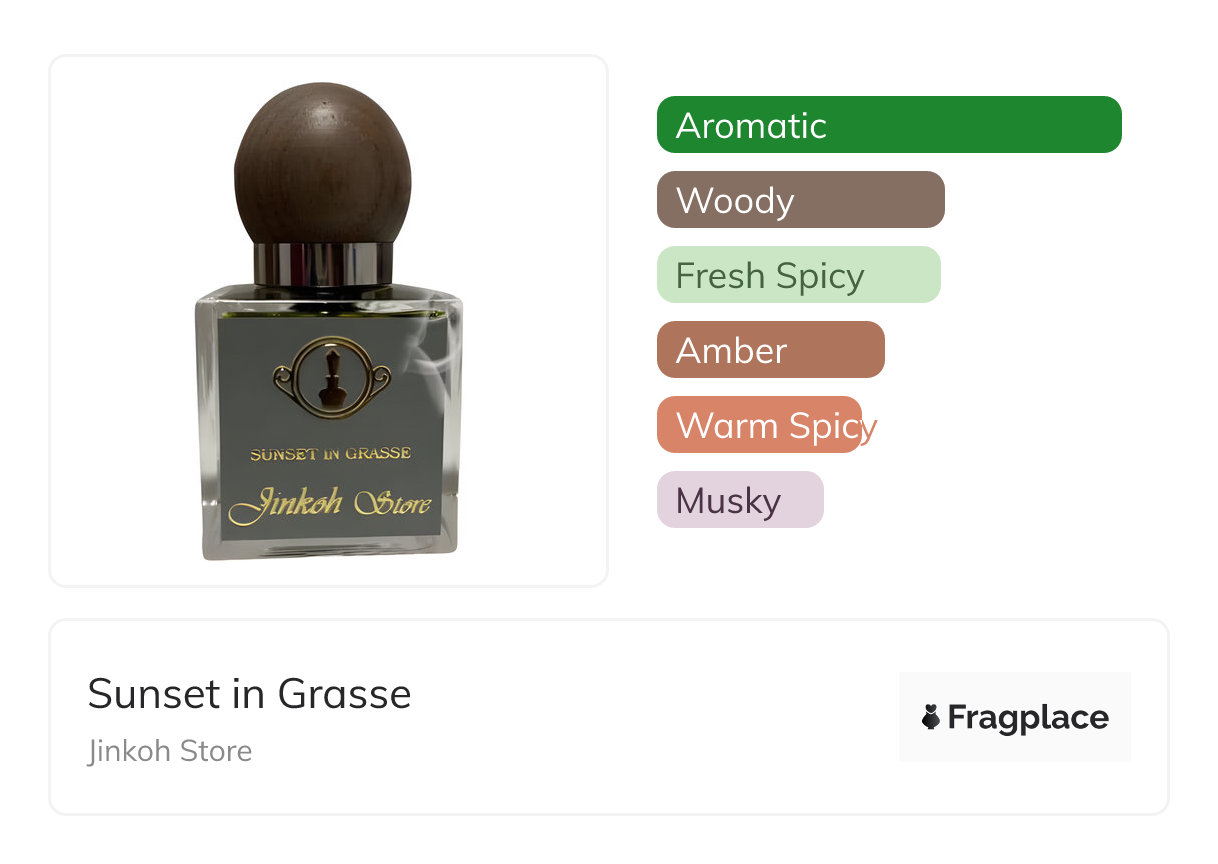Select the lavender Musky accord bar
This screenshot has height=864, width=1218.
[x=740, y=500]
